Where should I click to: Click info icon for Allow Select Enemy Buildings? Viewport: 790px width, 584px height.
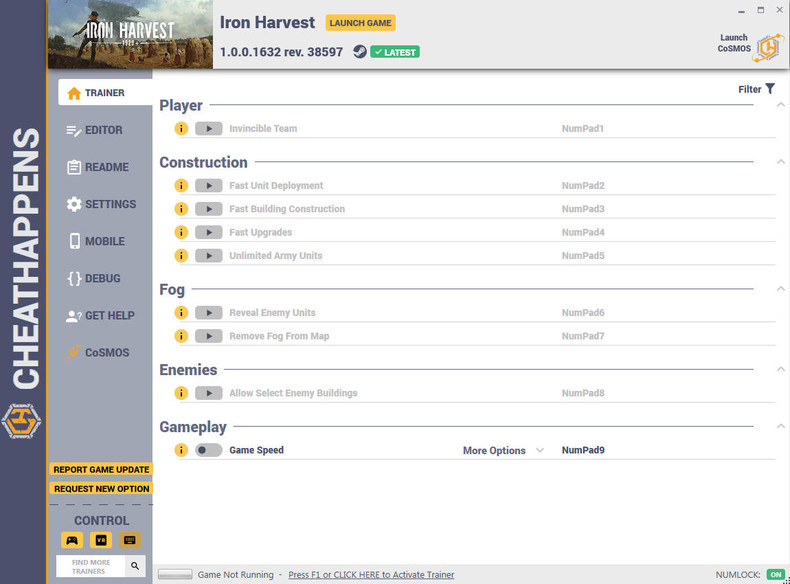pyautogui.click(x=181, y=393)
